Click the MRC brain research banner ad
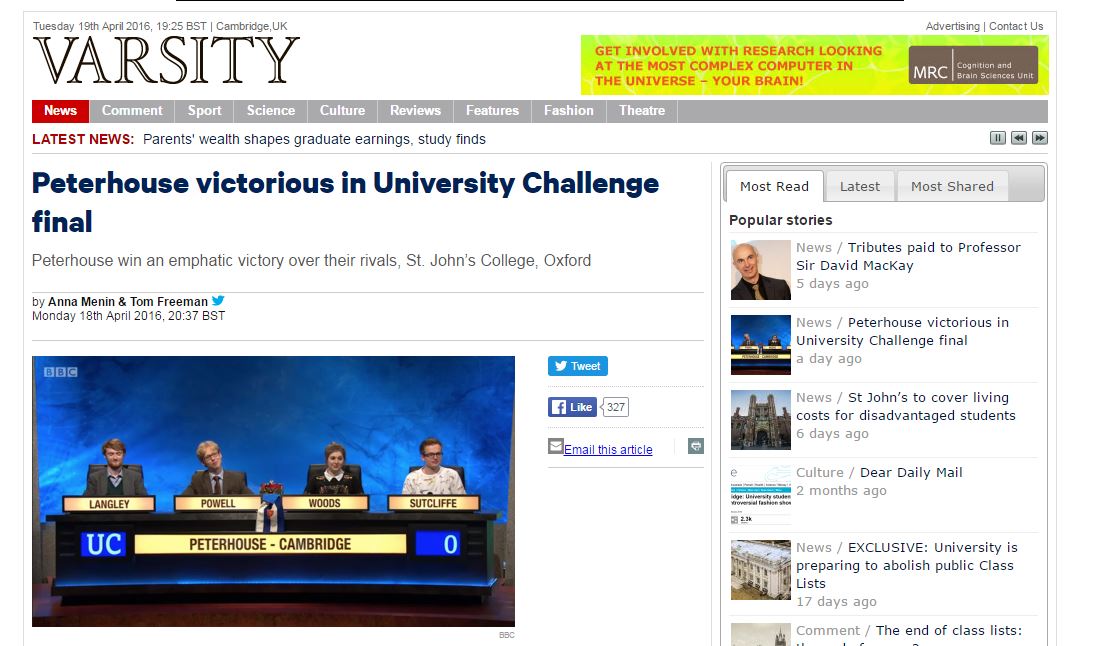The image size is (1096, 646). [x=814, y=65]
